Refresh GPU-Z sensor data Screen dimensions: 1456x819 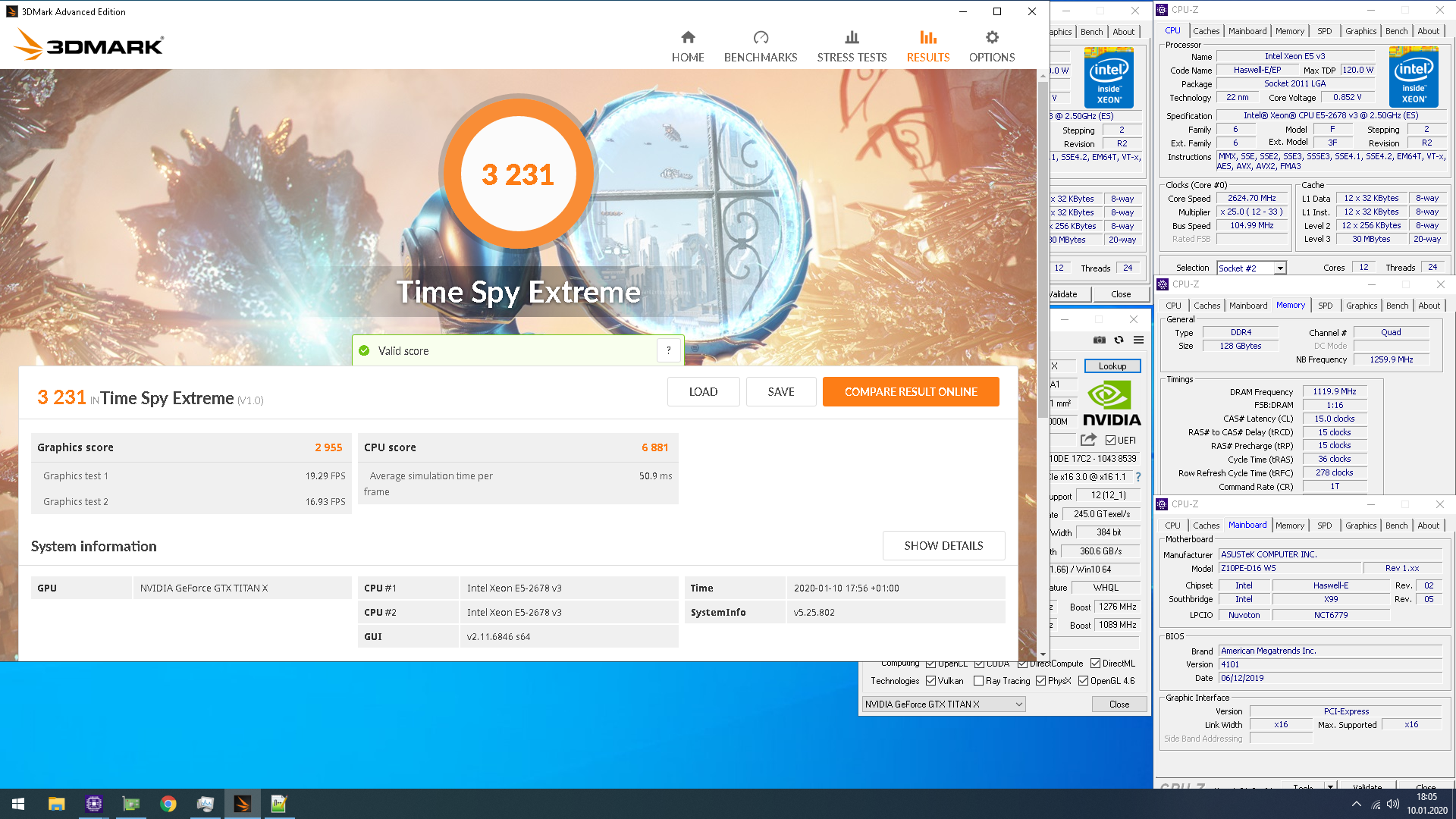pyautogui.click(x=1119, y=340)
